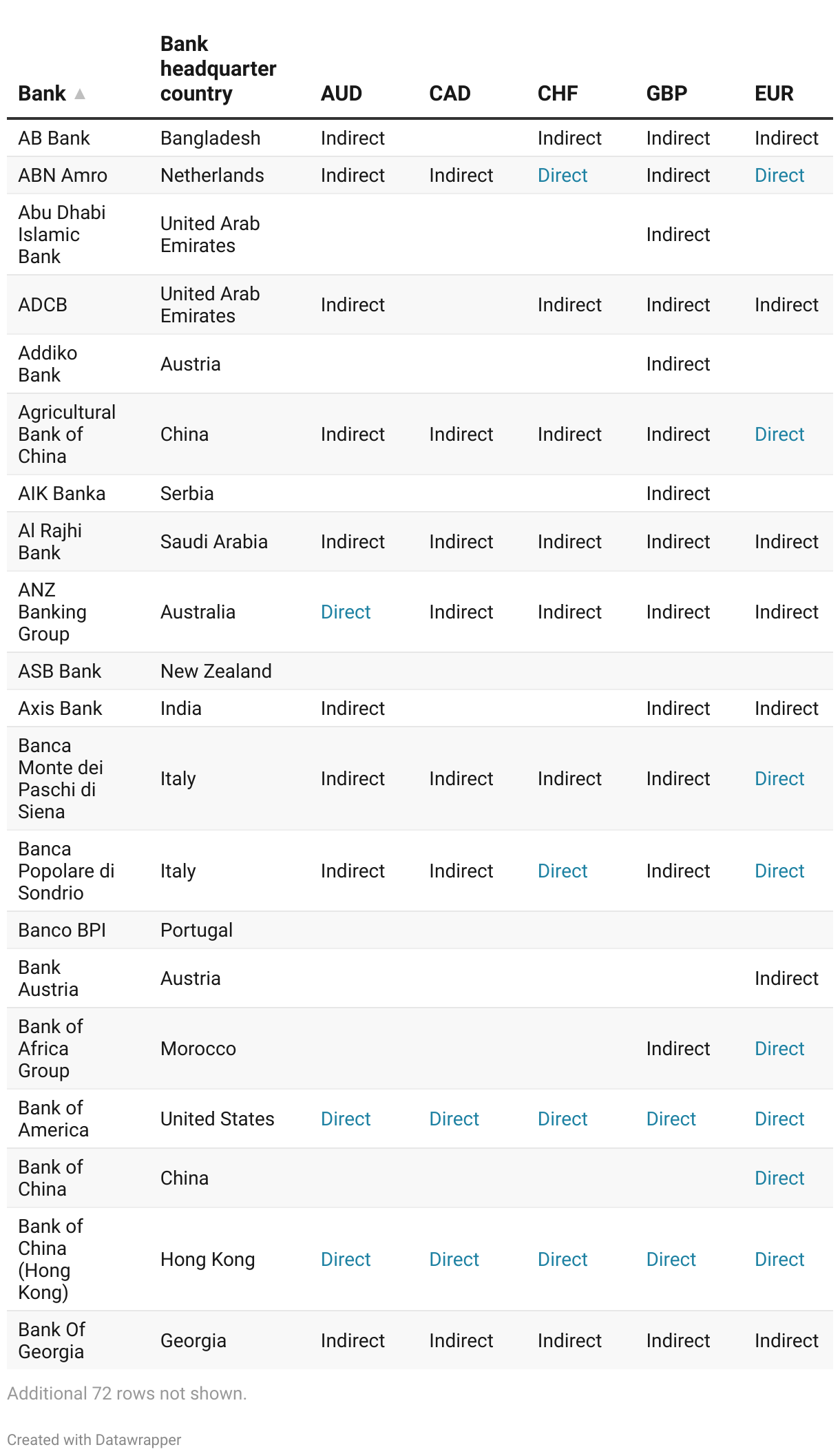Click ANZ Banking Group's Direct AUD cell
840x1456 pixels.
pyautogui.click(x=345, y=612)
